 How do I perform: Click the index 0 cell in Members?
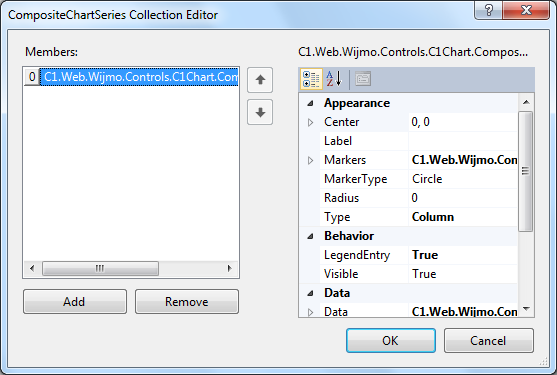[x=32, y=77]
